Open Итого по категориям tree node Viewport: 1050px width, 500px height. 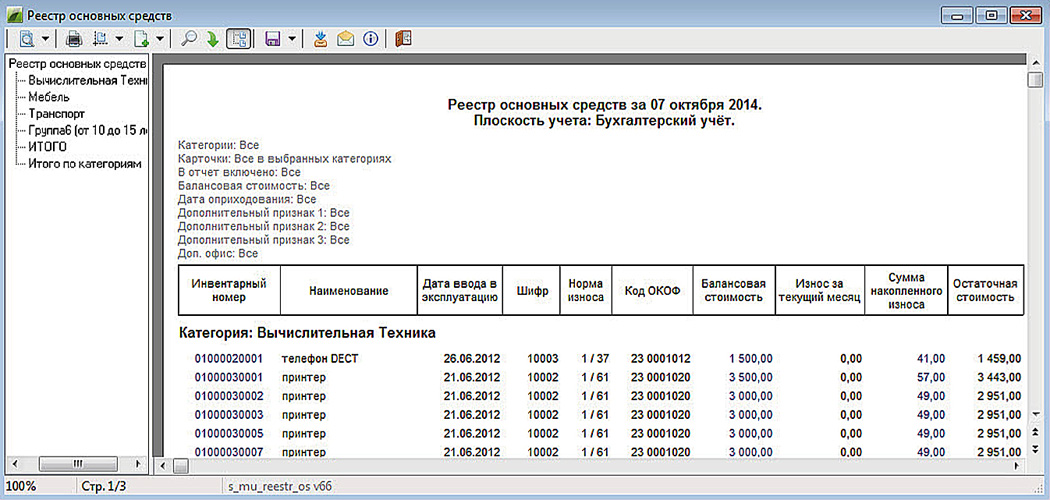coord(84,163)
